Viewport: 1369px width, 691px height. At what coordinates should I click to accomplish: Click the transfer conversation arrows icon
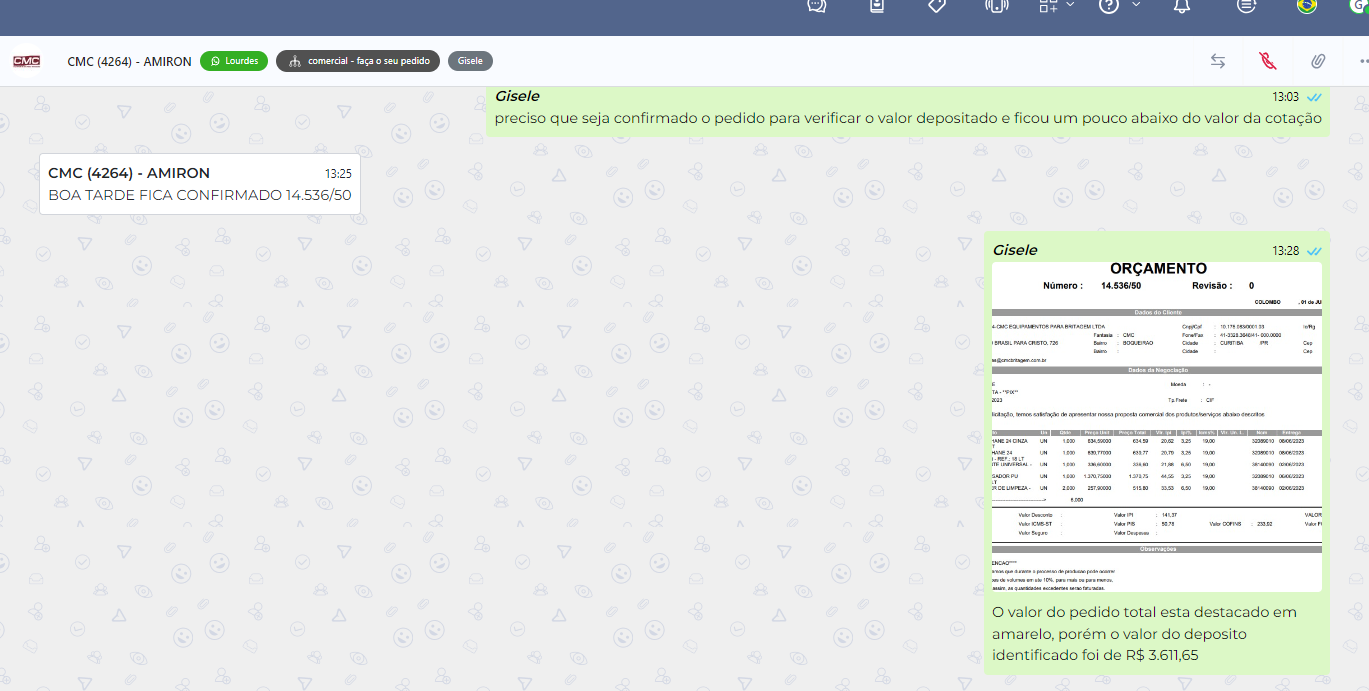click(1218, 61)
